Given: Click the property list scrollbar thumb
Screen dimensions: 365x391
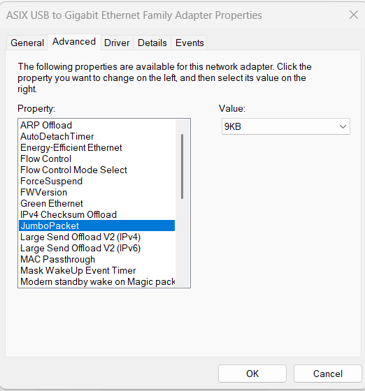Looking at the screenshot, I should coord(182,166).
